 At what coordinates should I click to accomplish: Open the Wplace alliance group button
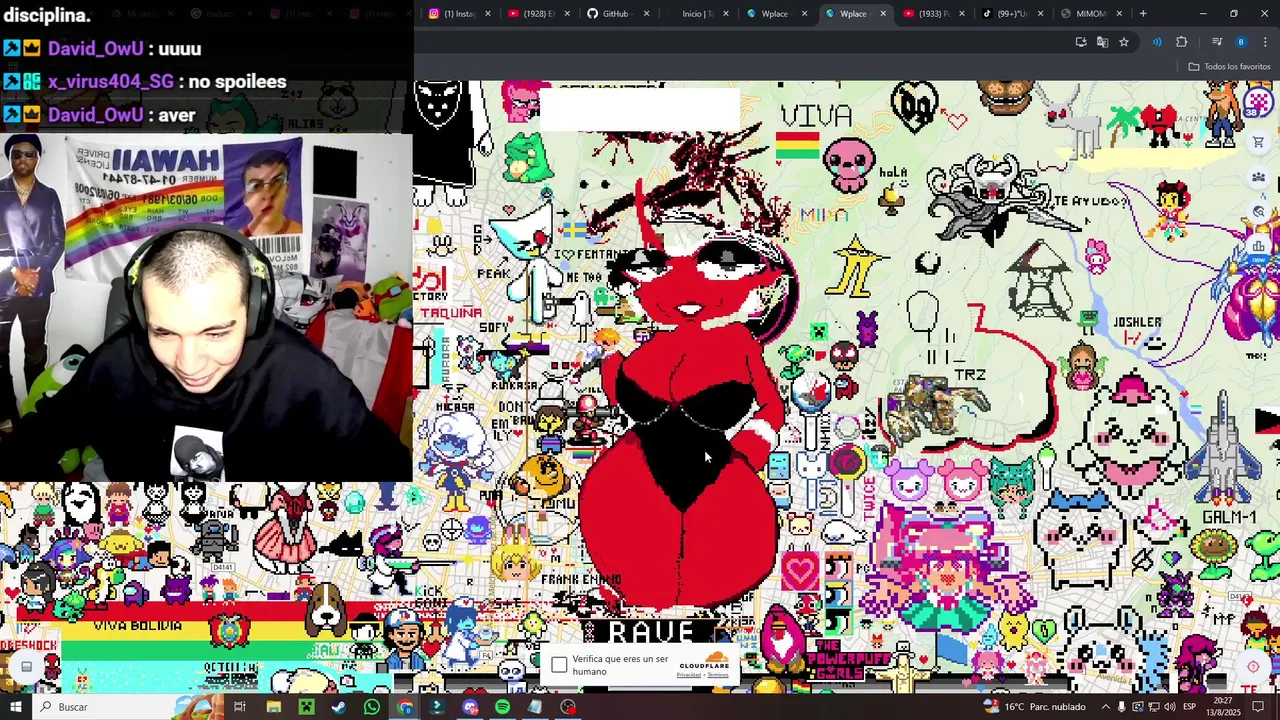click(x=1258, y=177)
